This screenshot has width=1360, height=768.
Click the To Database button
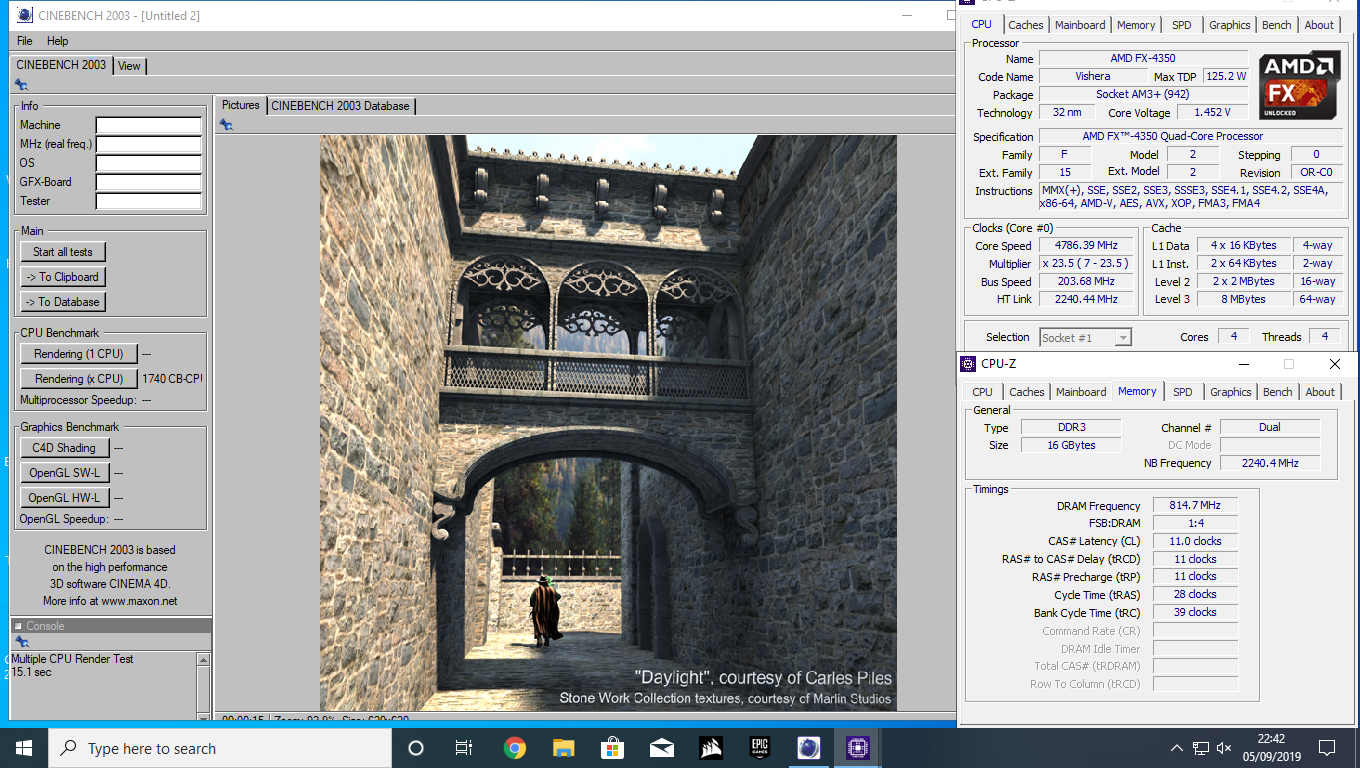click(x=63, y=302)
